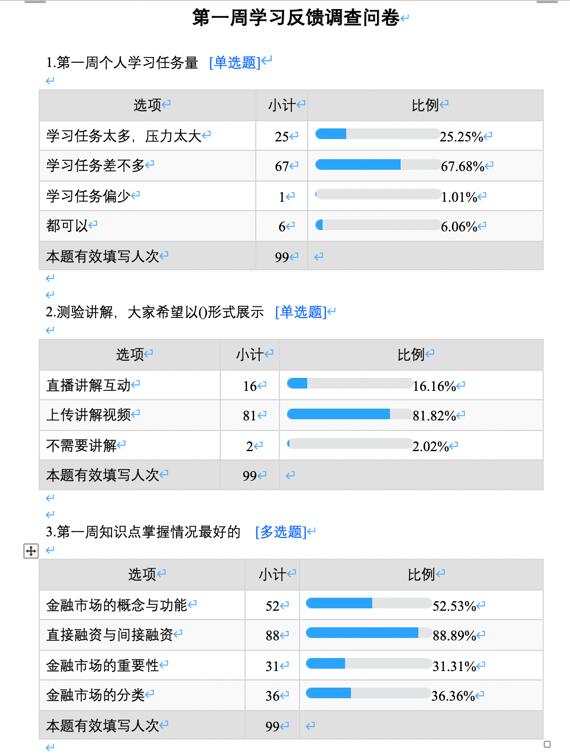Screen dimensions: 570x753
Task: Click the [单选题] link in question 2
Action: (301, 312)
